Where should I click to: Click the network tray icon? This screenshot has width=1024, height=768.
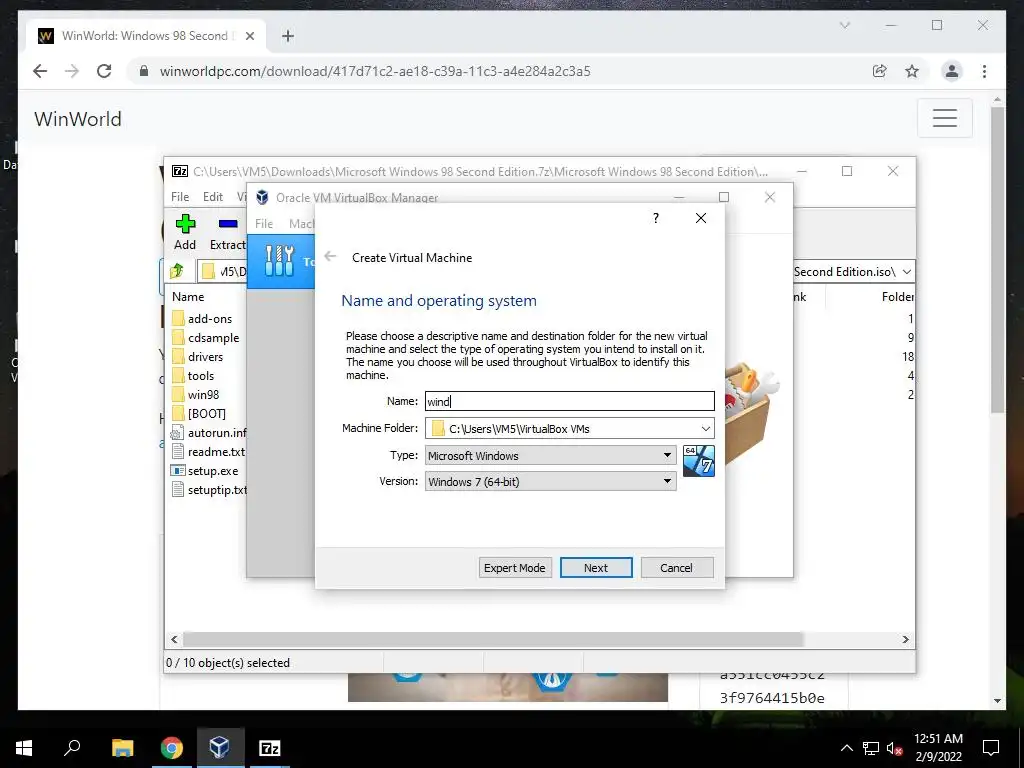click(x=871, y=748)
